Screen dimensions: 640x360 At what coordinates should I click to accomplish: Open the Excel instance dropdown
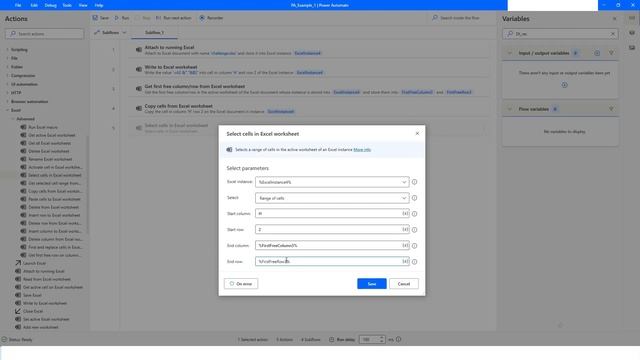click(332, 182)
